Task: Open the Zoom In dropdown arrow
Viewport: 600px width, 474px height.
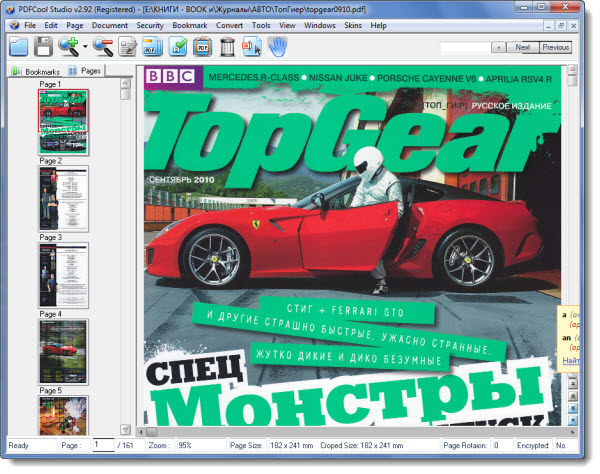Action: tap(85, 47)
